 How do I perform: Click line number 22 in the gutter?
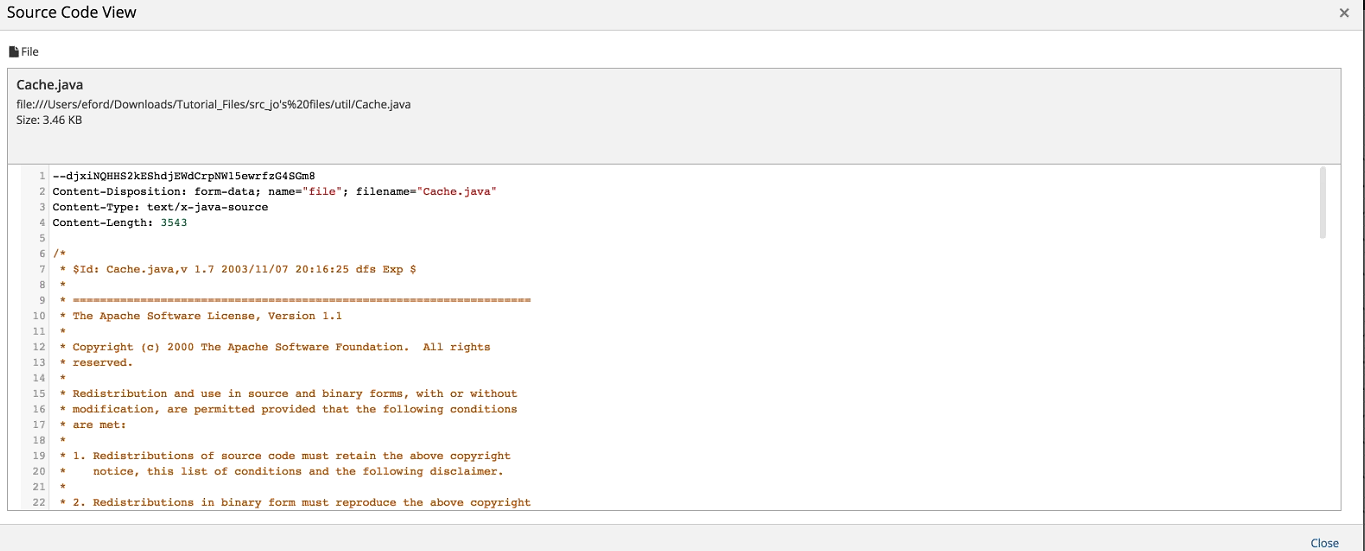39,502
